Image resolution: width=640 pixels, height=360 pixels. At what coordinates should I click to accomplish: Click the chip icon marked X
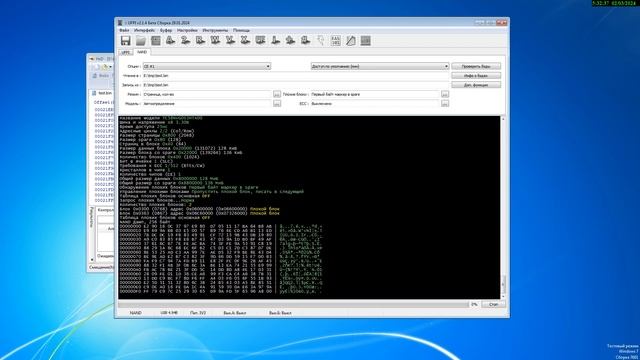[x=245, y=40]
